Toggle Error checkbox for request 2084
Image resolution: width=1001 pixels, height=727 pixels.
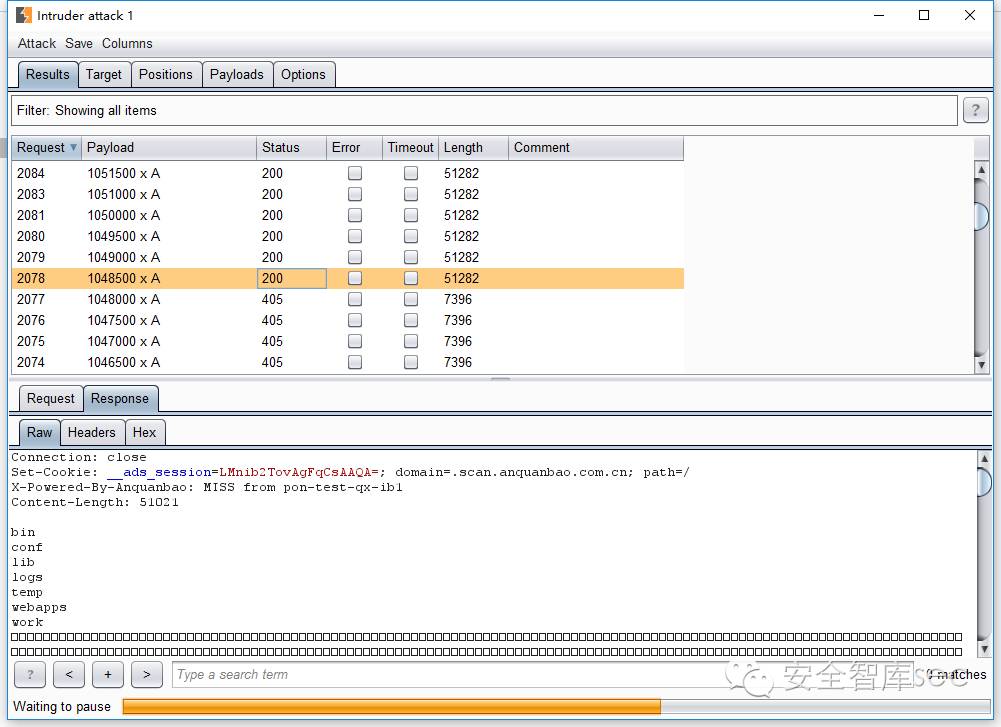(355, 173)
